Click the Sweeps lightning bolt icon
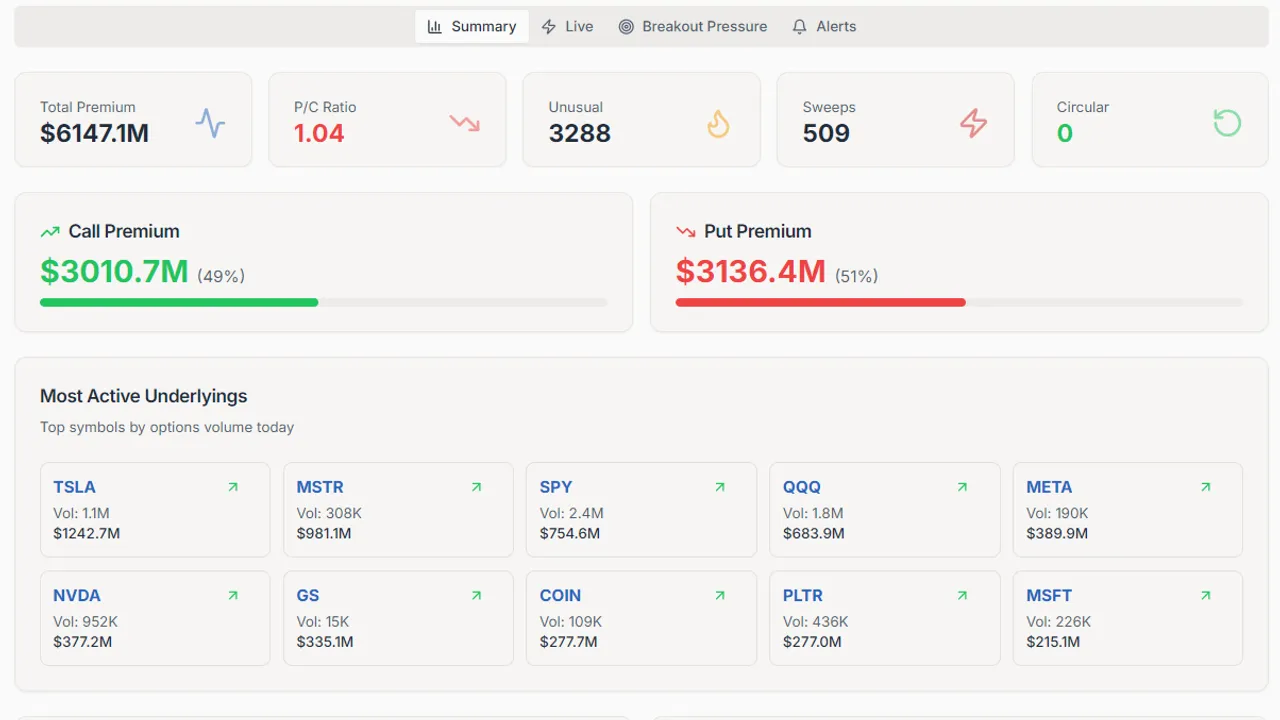This screenshot has height=720, width=1280. 973,123
